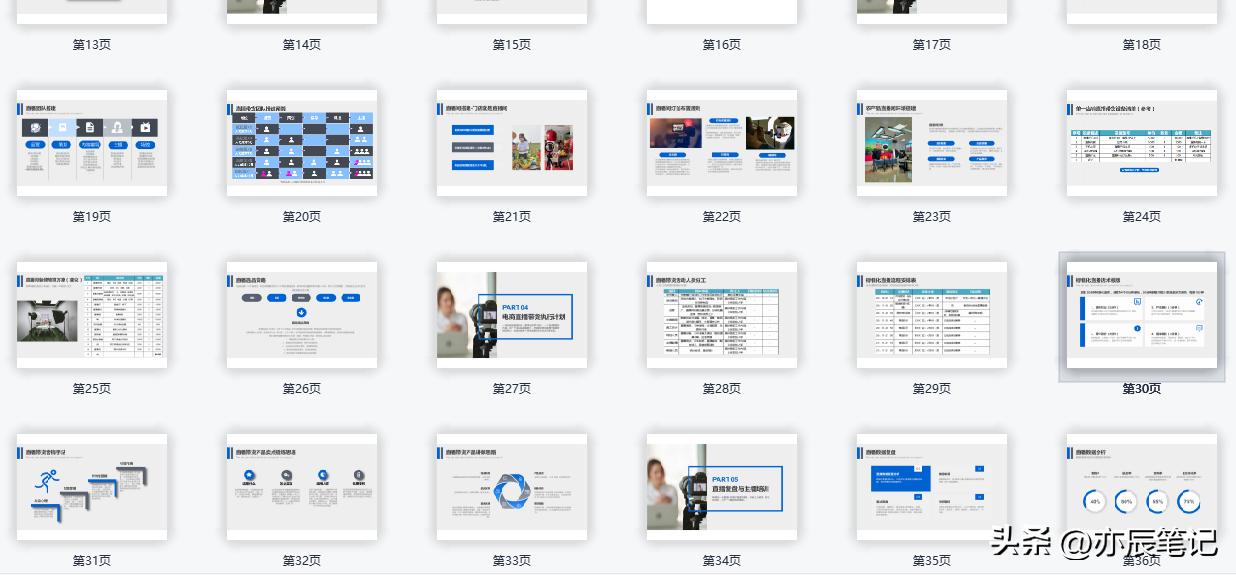The width and height of the screenshot is (1236, 575).
Task: Click the 第19页 caption text
Action: tap(92, 216)
